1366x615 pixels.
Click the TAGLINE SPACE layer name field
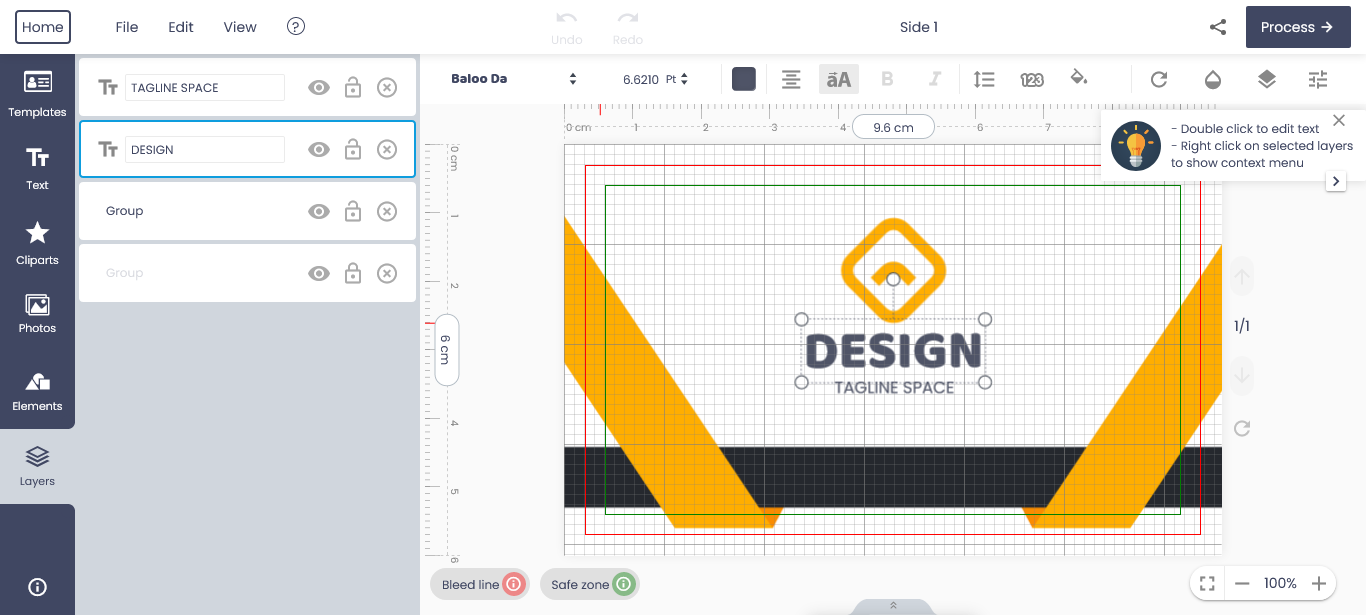point(205,88)
